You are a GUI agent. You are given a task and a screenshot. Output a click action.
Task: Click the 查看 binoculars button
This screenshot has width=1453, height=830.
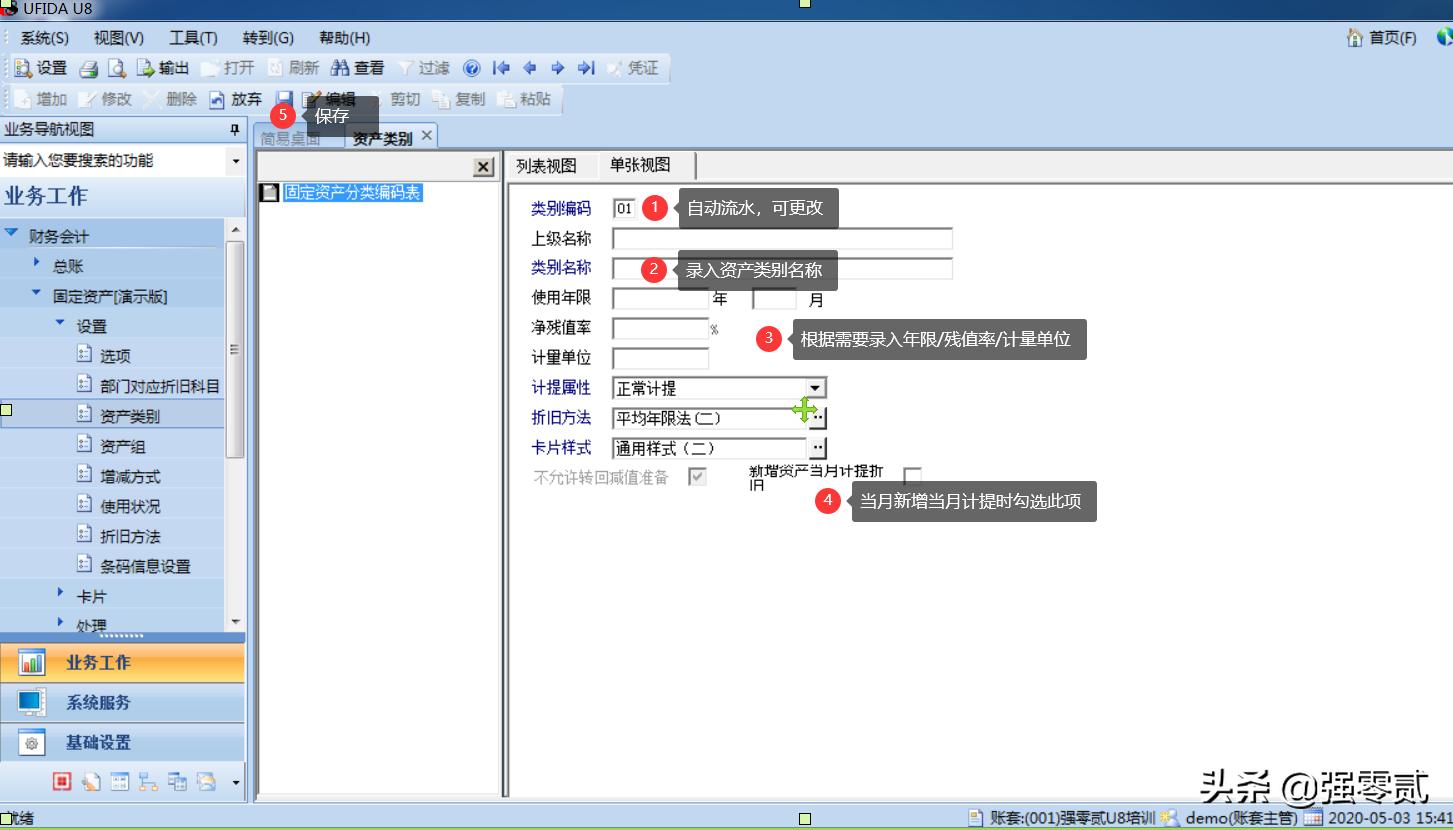(357, 68)
